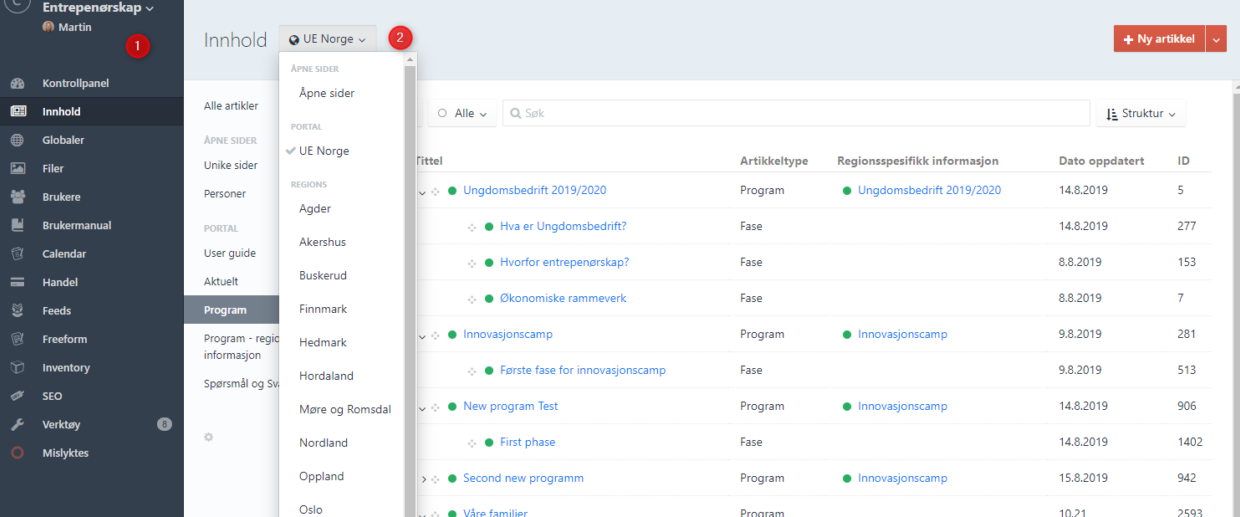Open the Alle status filter dropdown

[463, 114]
